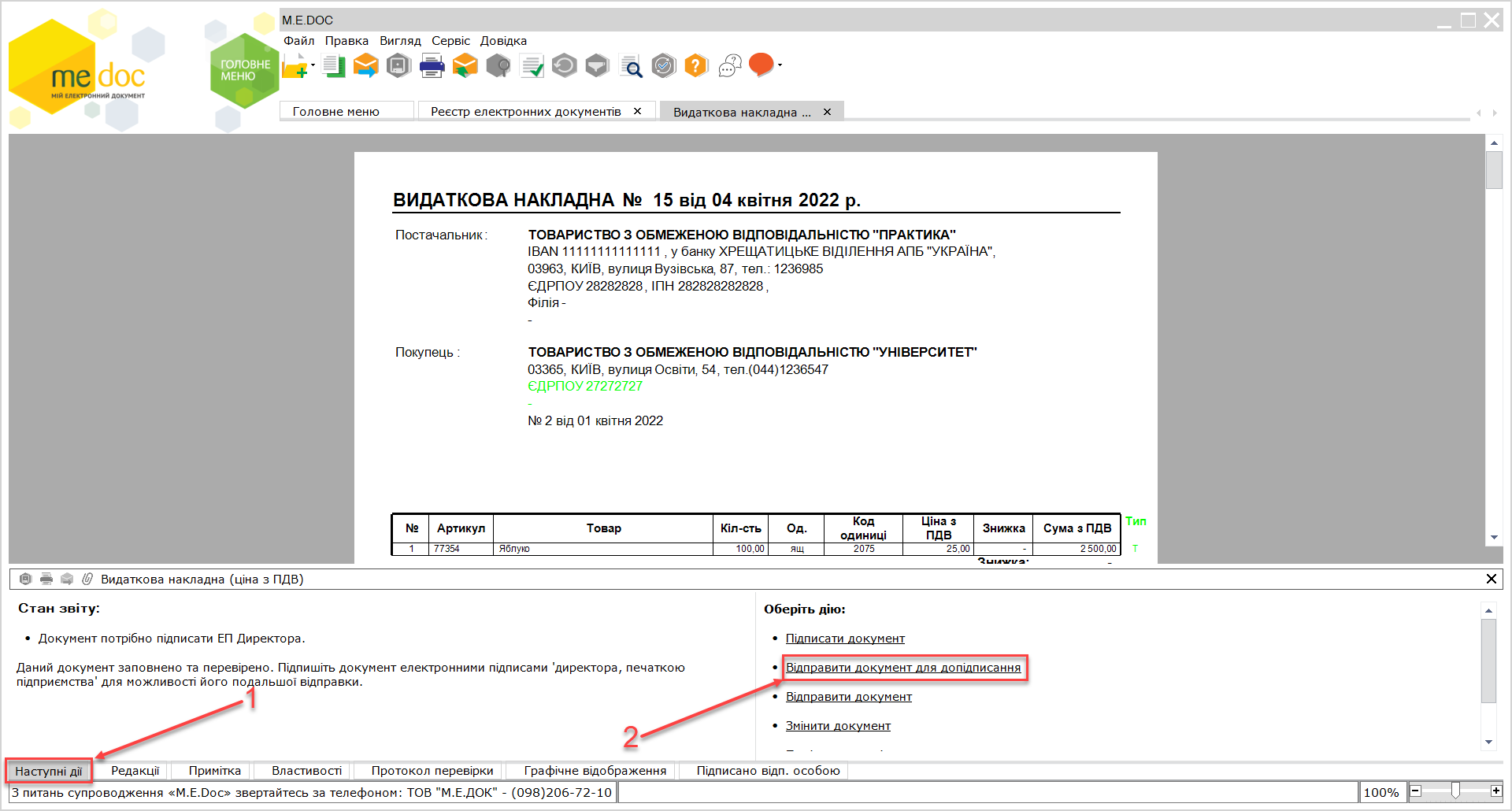Click the orange hexagon question mark help icon
This screenshot has height=811, width=1512.
[x=696, y=66]
